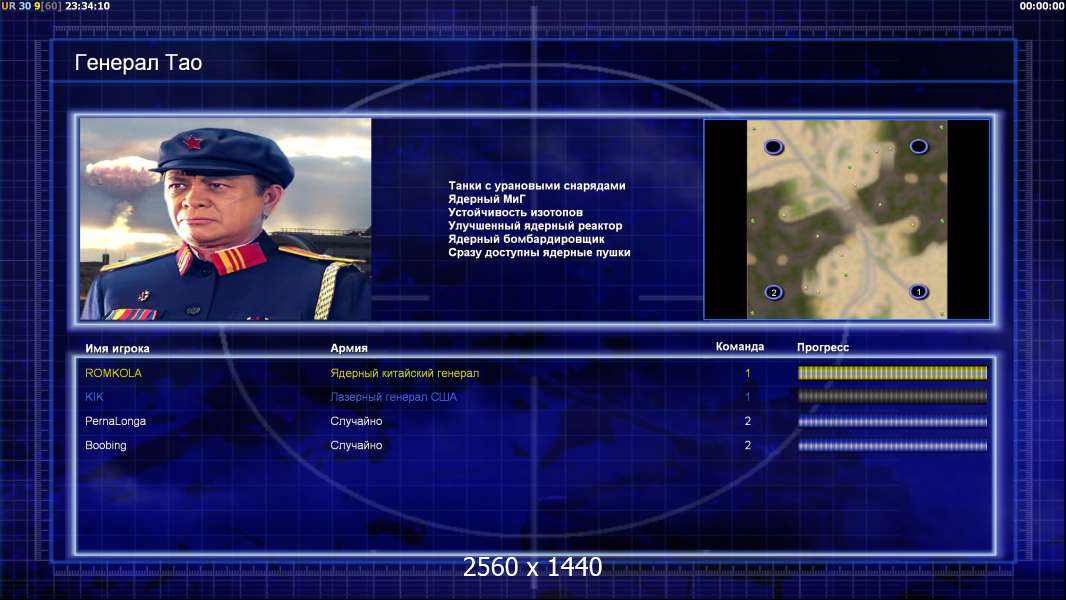The width and height of the screenshot is (1066, 600).
Task: Click the Прогресс column header
Action: (x=823, y=347)
